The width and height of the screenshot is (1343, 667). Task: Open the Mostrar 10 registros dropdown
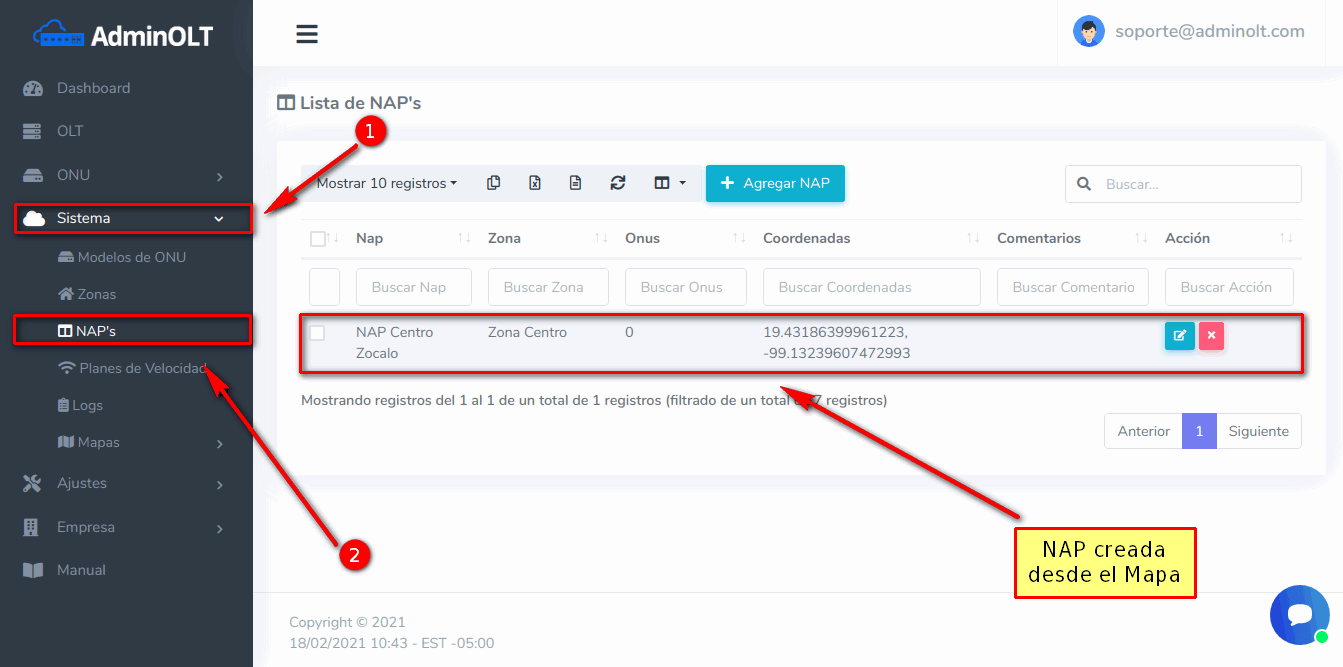(386, 183)
